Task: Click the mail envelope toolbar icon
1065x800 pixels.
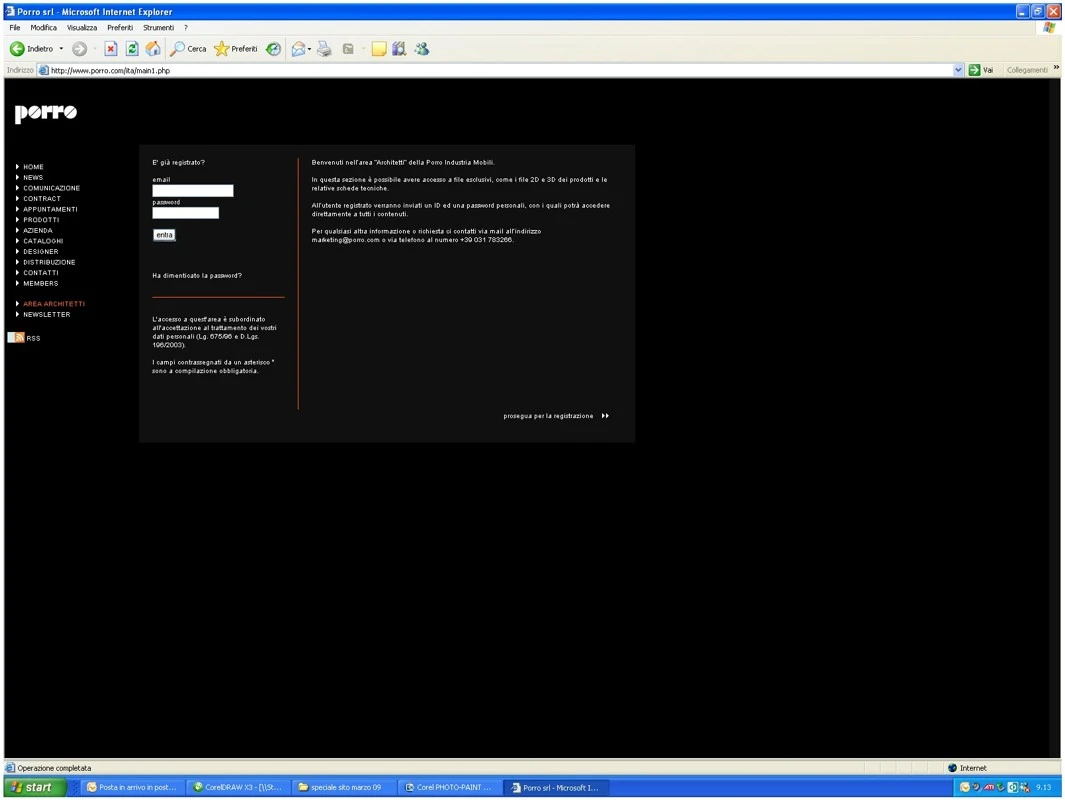Action: 298,49
